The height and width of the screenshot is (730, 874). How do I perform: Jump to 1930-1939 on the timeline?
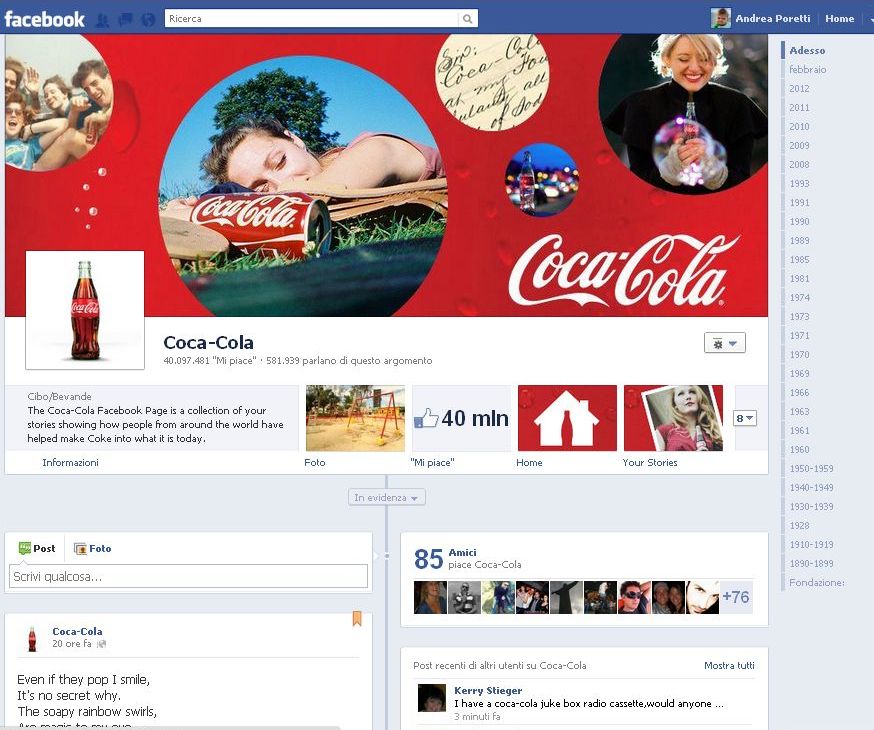coord(812,507)
